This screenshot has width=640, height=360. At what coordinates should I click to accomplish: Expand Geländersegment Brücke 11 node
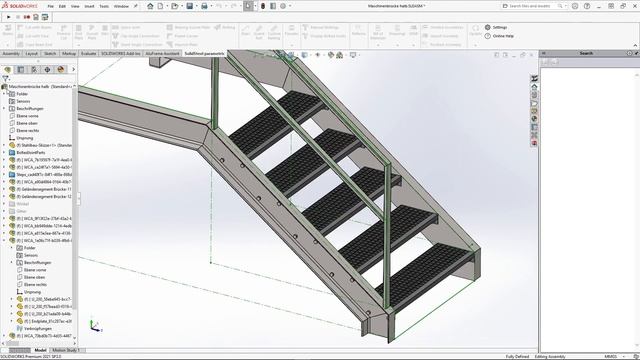[x=4, y=189]
